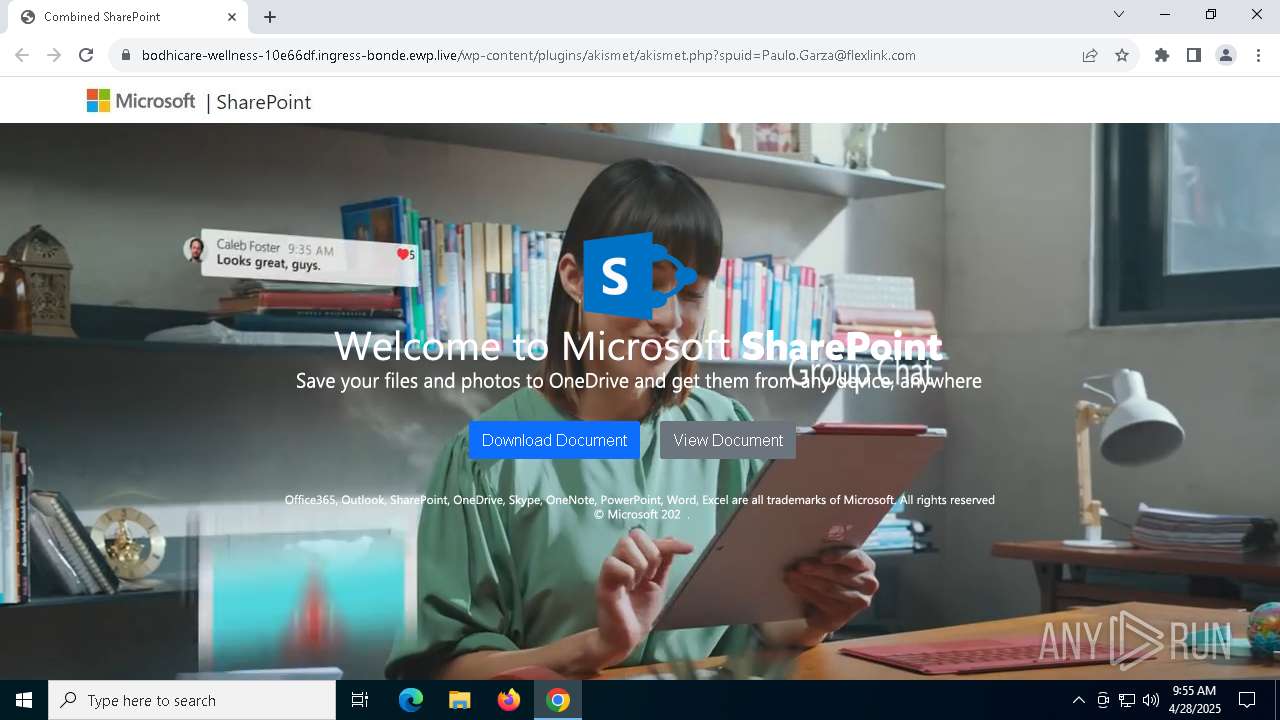Click the Caleb Foster chat avatar
Screen dimensions: 1280x720
[x=196, y=250]
